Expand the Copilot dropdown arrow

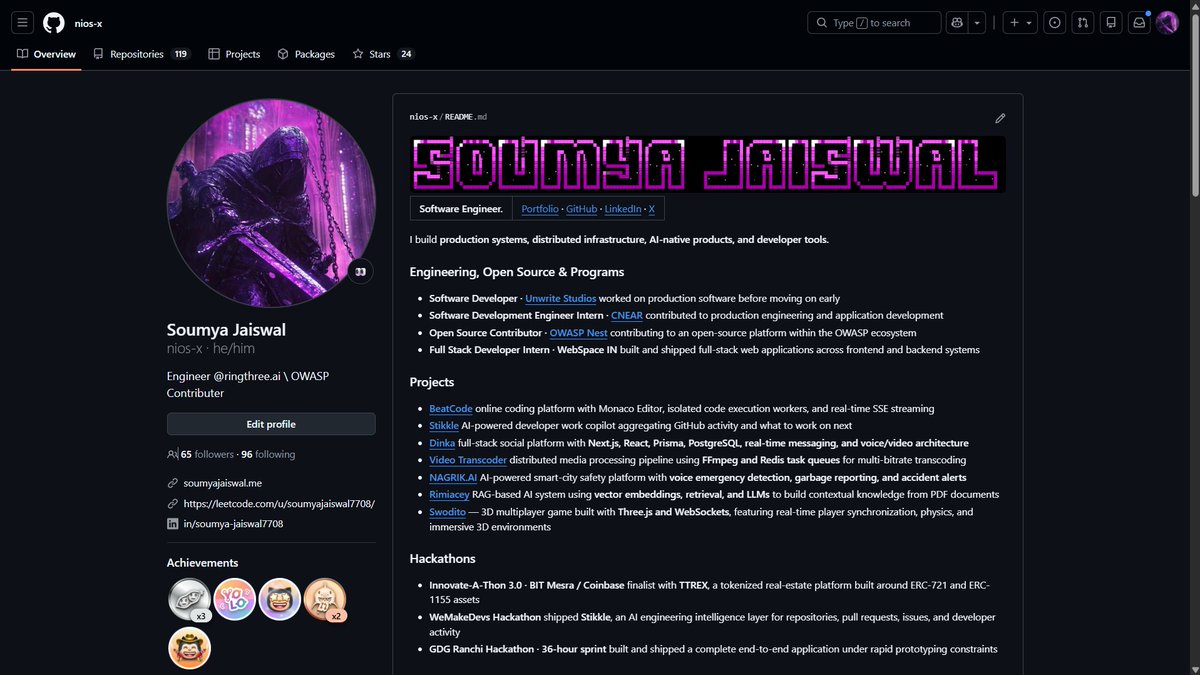[x=977, y=22]
